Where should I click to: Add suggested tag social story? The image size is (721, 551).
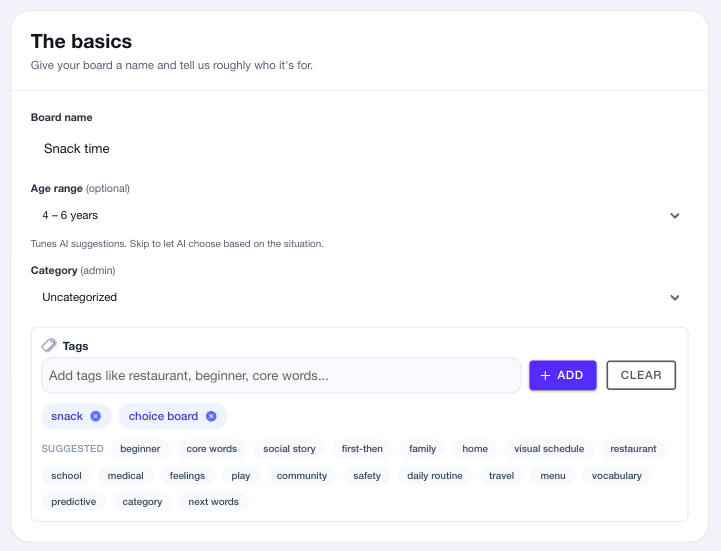pos(289,449)
